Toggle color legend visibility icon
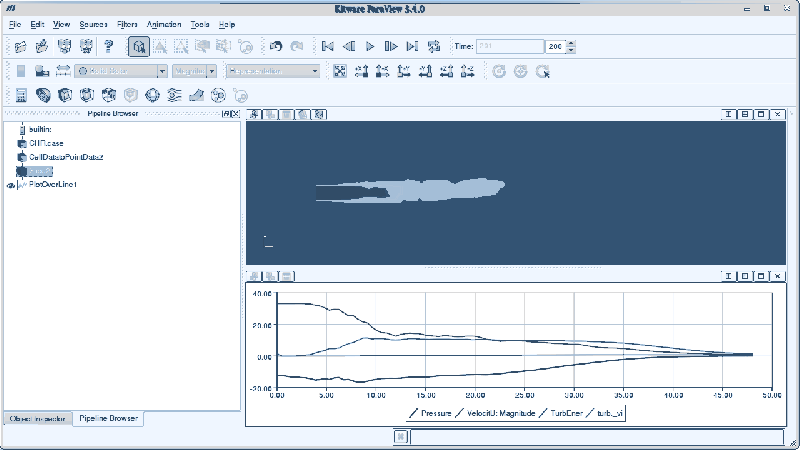 click(20, 71)
